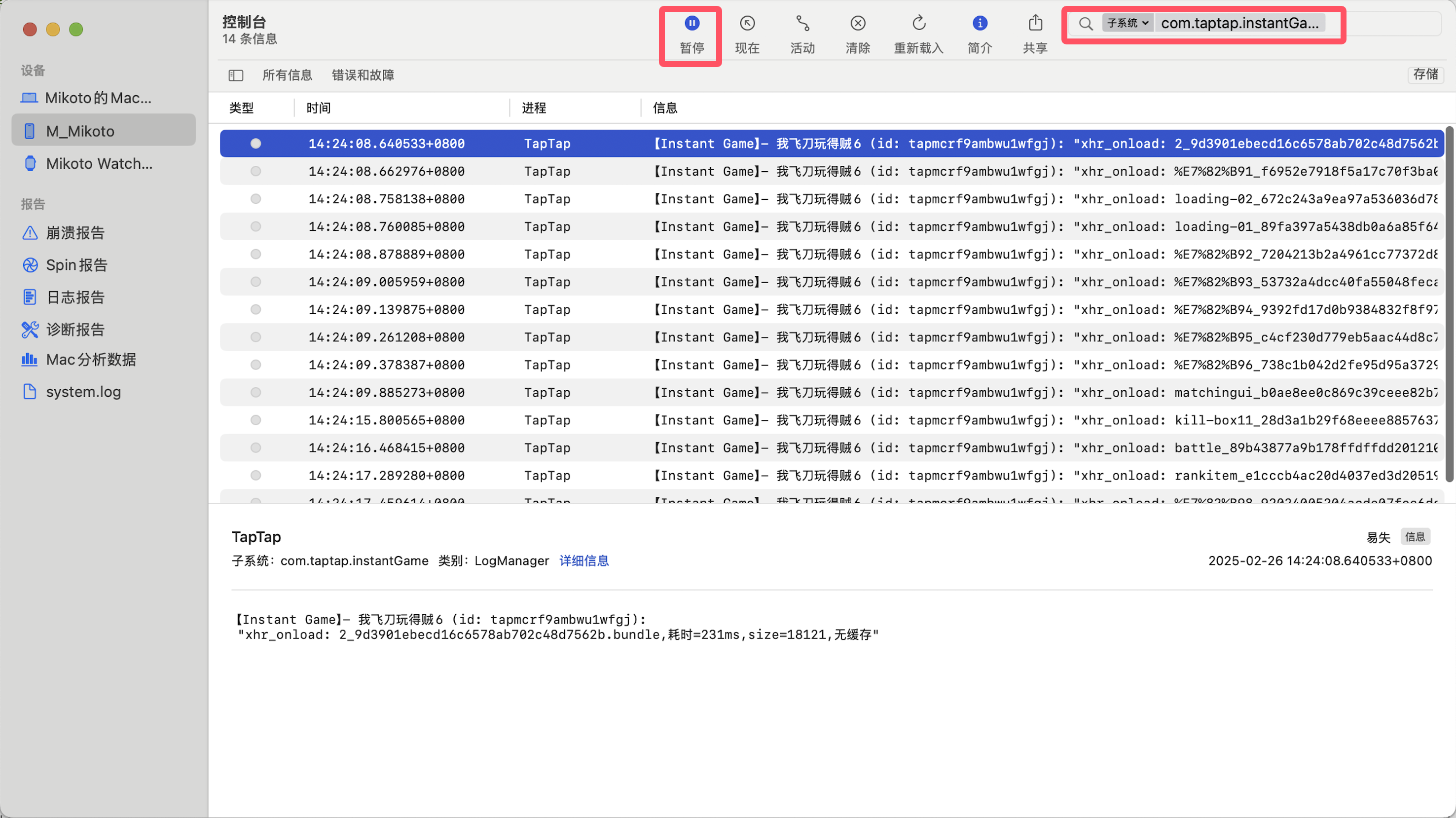Select the log row at 14:24:09.139875
Image resolution: width=1456 pixels, height=818 pixels.
point(832,310)
